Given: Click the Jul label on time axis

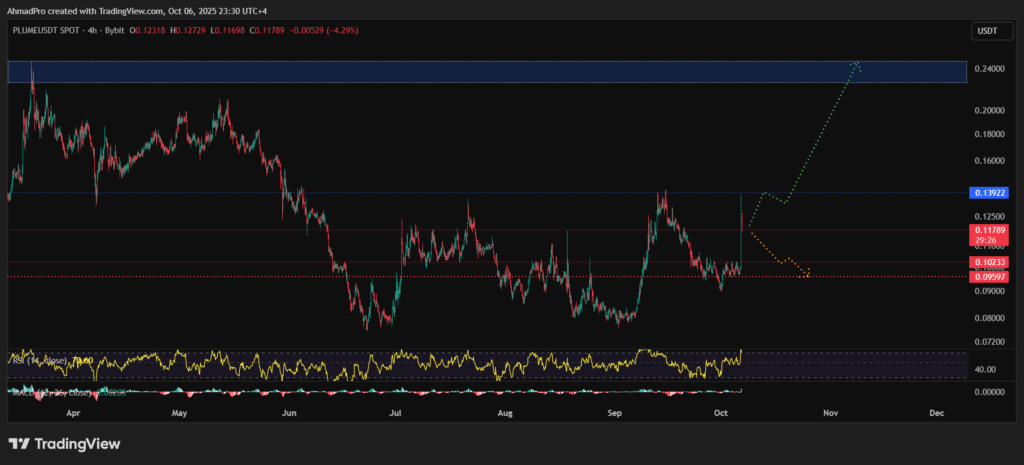Looking at the screenshot, I should (394, 413).
